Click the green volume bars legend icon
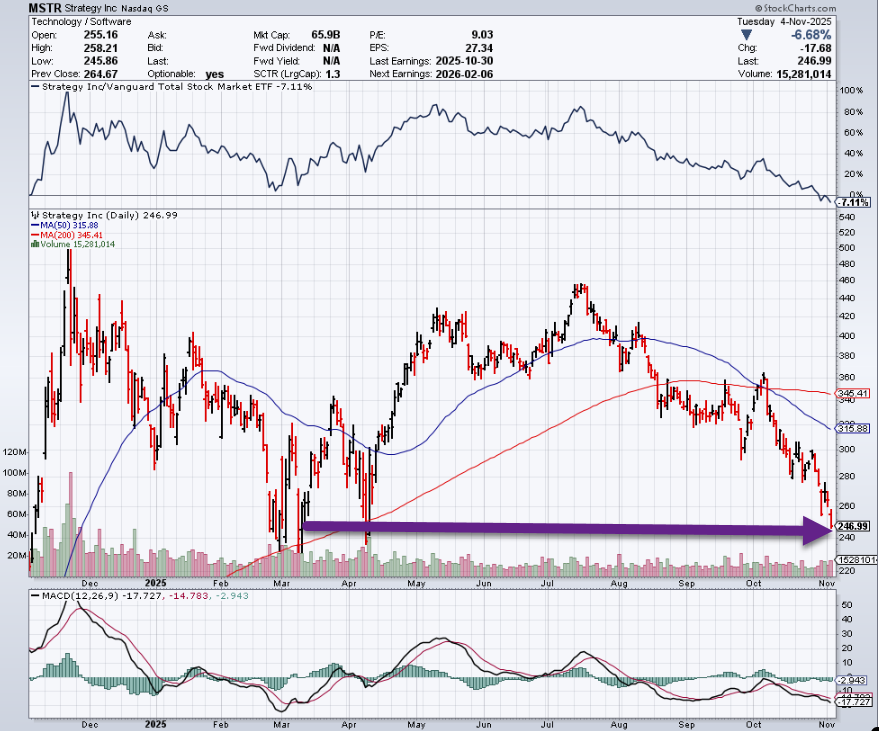The width and height of the screenshot is (879, 731). (x=33, y=244)
